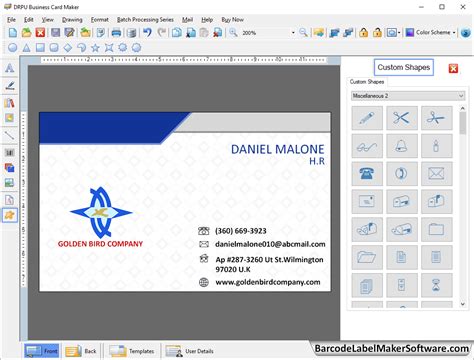Click the Custom Shapes header button
474x360 pixels.
tap(404, 67)
